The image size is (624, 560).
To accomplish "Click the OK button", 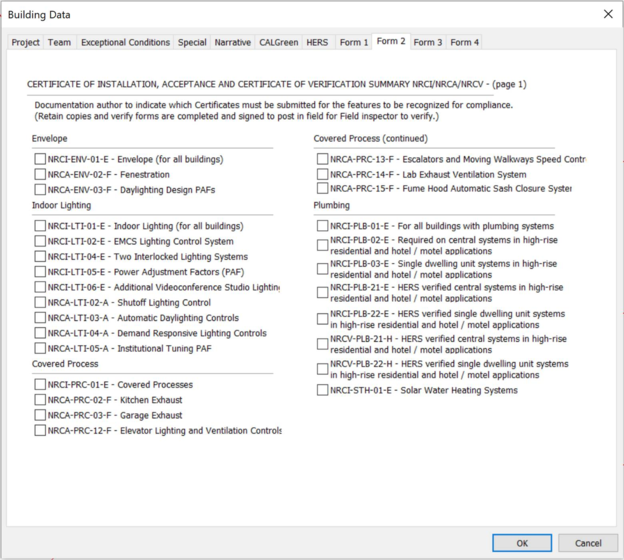I will 521,543.
